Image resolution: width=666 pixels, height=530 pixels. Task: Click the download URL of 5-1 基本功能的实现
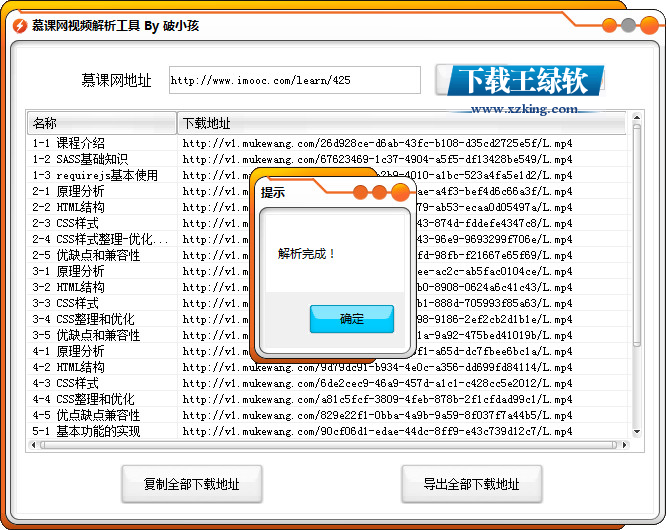click(x=377, y=431)
